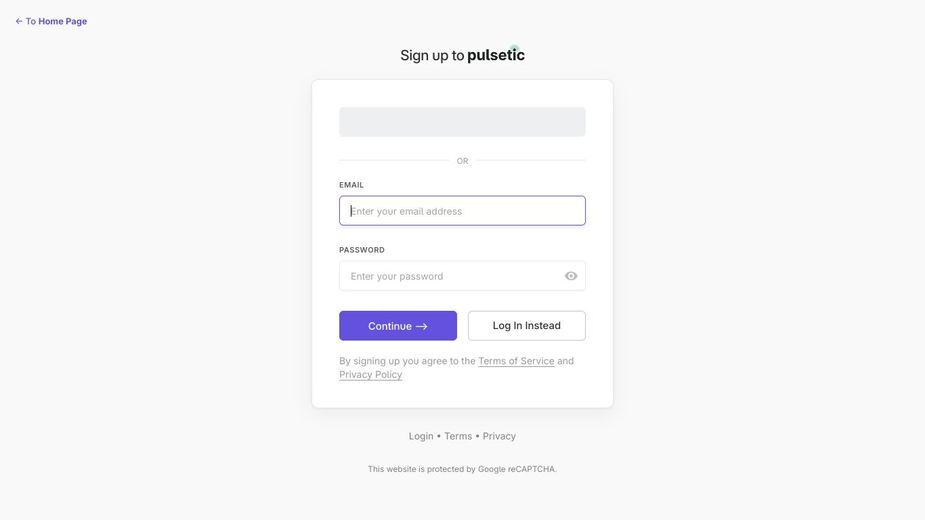The image size is (925, 520).
Task: Open the Privacy link in the footer
Action: (x=499, y=436)
